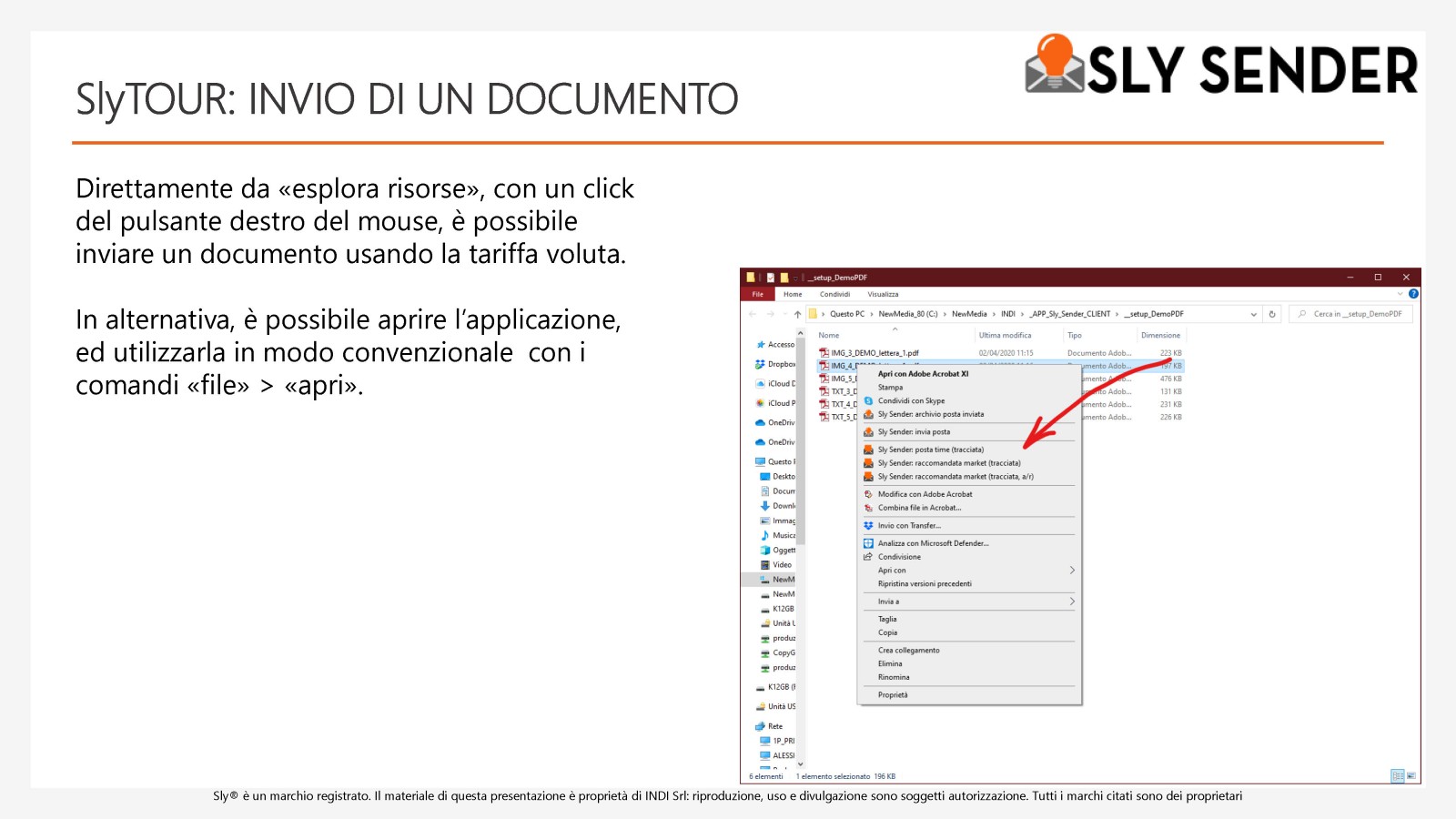Click the navigation pane scrollbar down arrow
The width and height of the screenshot is (1456, 819).
801,764
